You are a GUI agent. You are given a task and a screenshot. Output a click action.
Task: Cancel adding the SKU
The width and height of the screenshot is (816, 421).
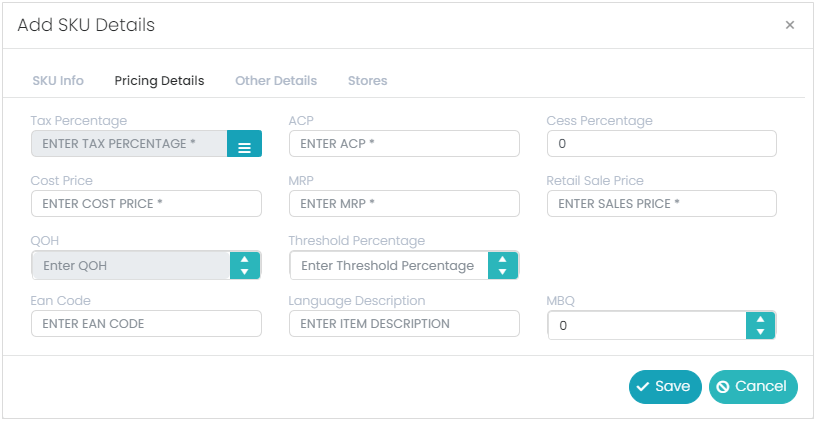click(x=753, y=387)
